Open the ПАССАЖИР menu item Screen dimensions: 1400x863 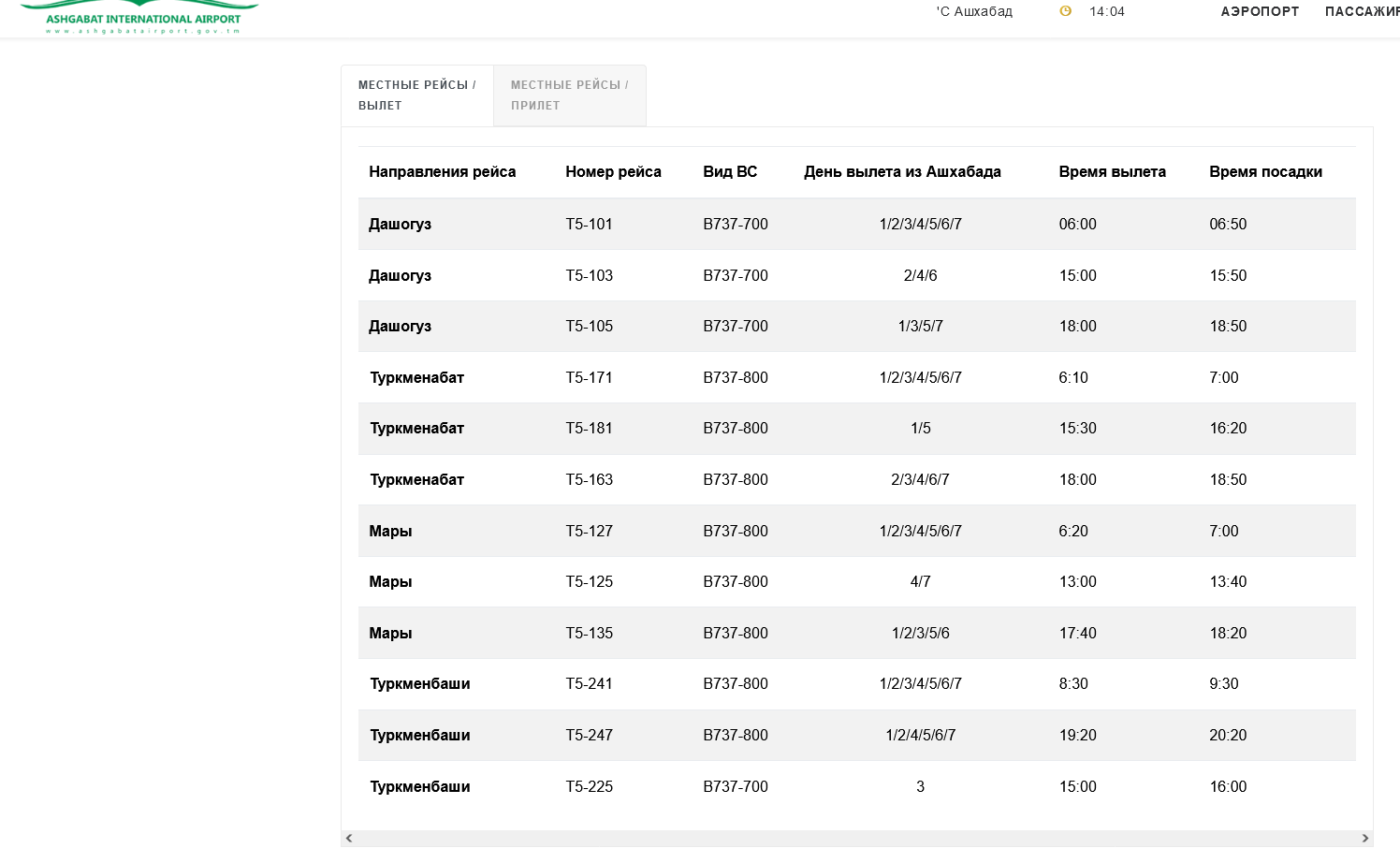coord(1363,11)
